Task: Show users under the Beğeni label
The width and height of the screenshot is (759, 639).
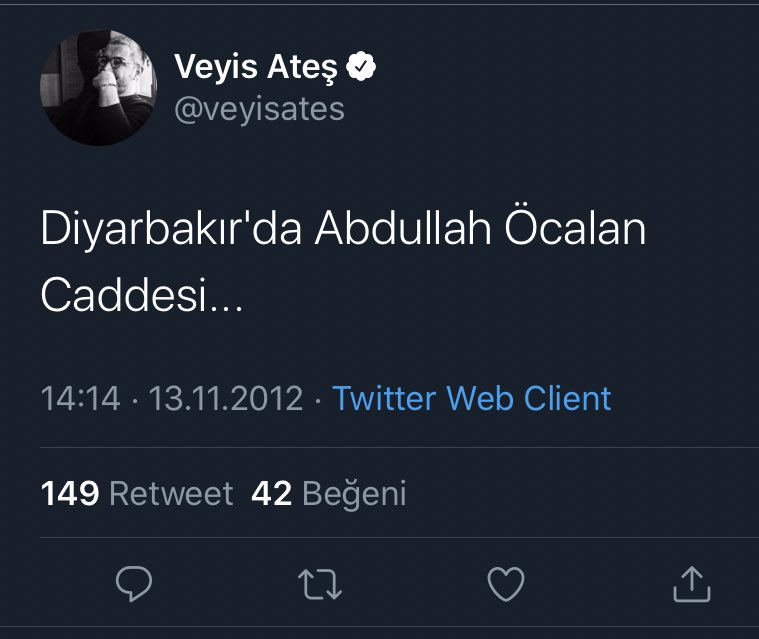Action: pyautogui.click(x=354, y=493)
